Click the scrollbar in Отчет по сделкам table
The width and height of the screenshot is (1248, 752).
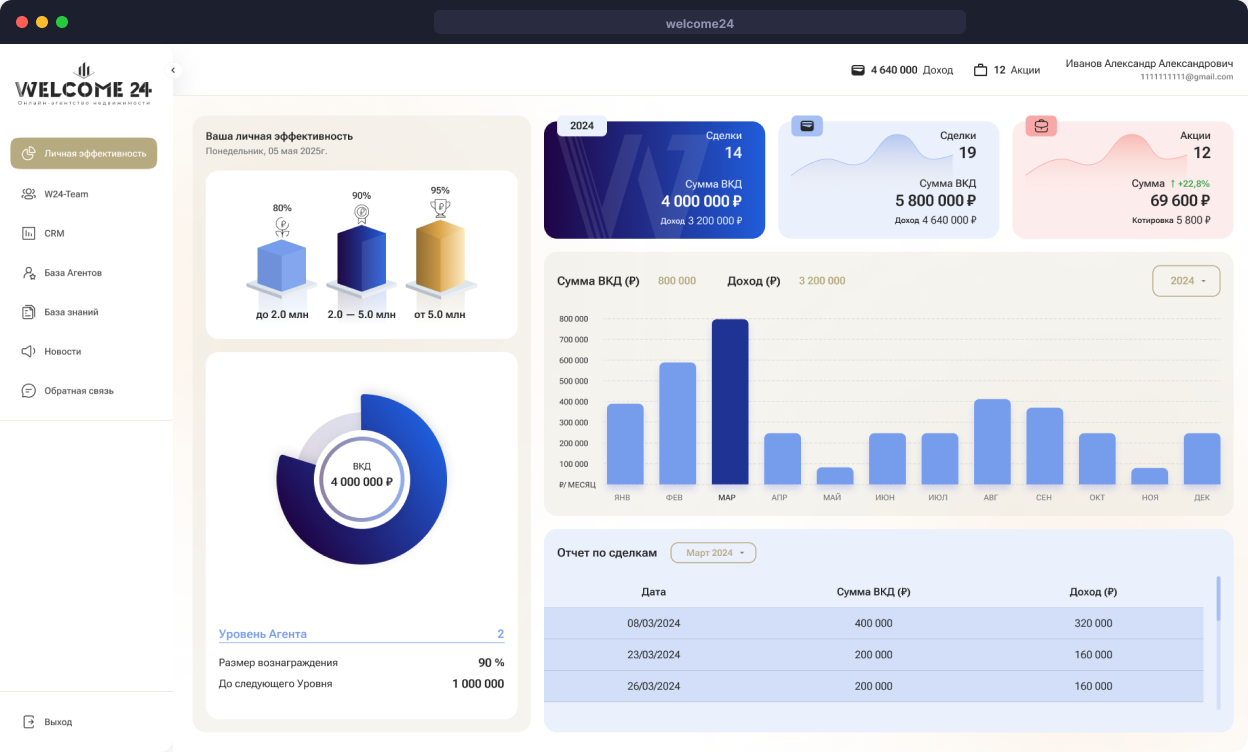click(1217, 598)
